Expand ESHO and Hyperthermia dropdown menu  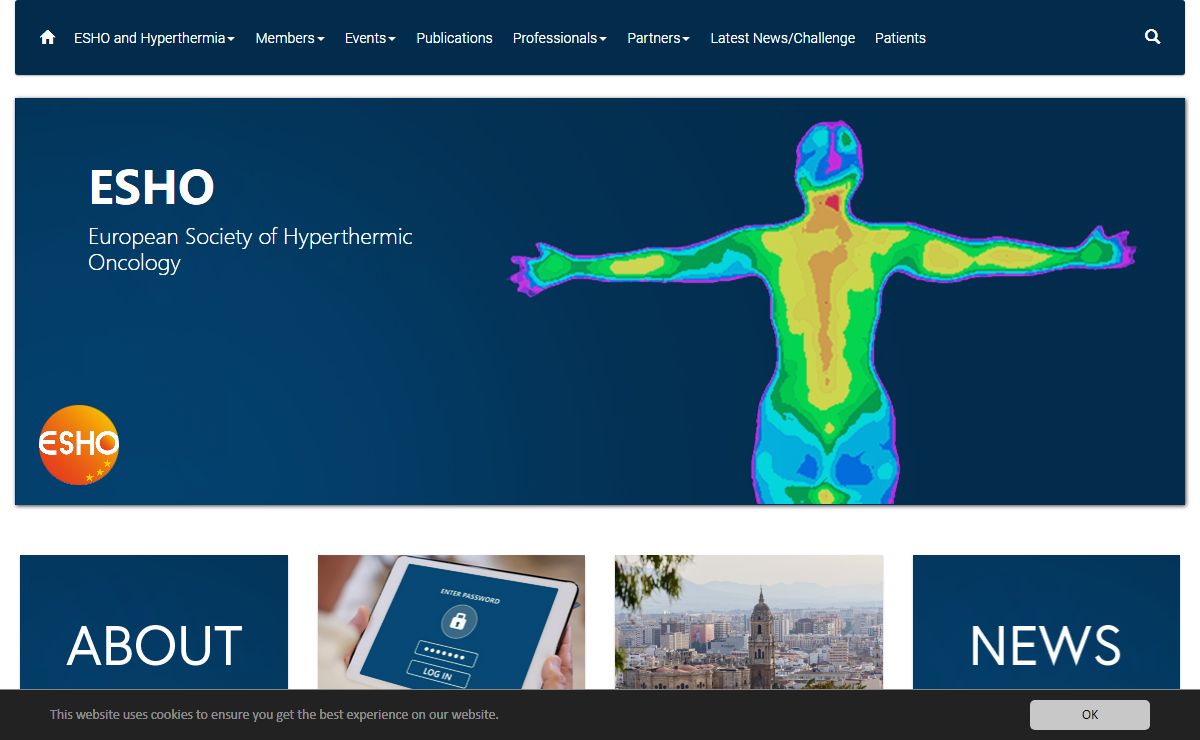click(155, 38)
